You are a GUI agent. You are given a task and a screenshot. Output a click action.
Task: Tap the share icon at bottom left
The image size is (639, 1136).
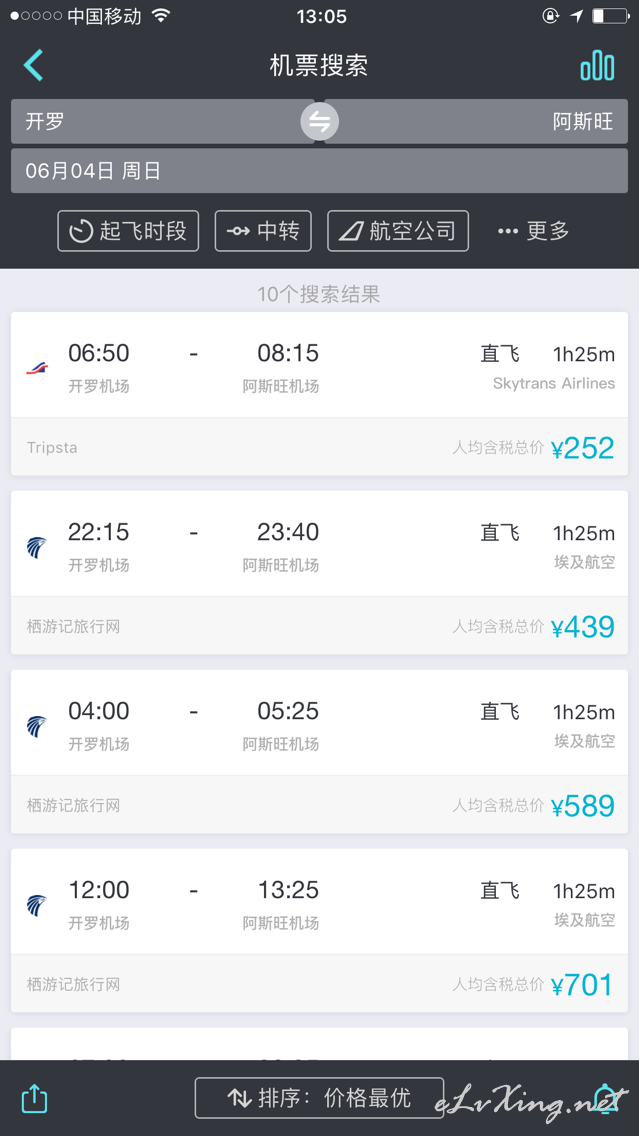click(34, 1098)
